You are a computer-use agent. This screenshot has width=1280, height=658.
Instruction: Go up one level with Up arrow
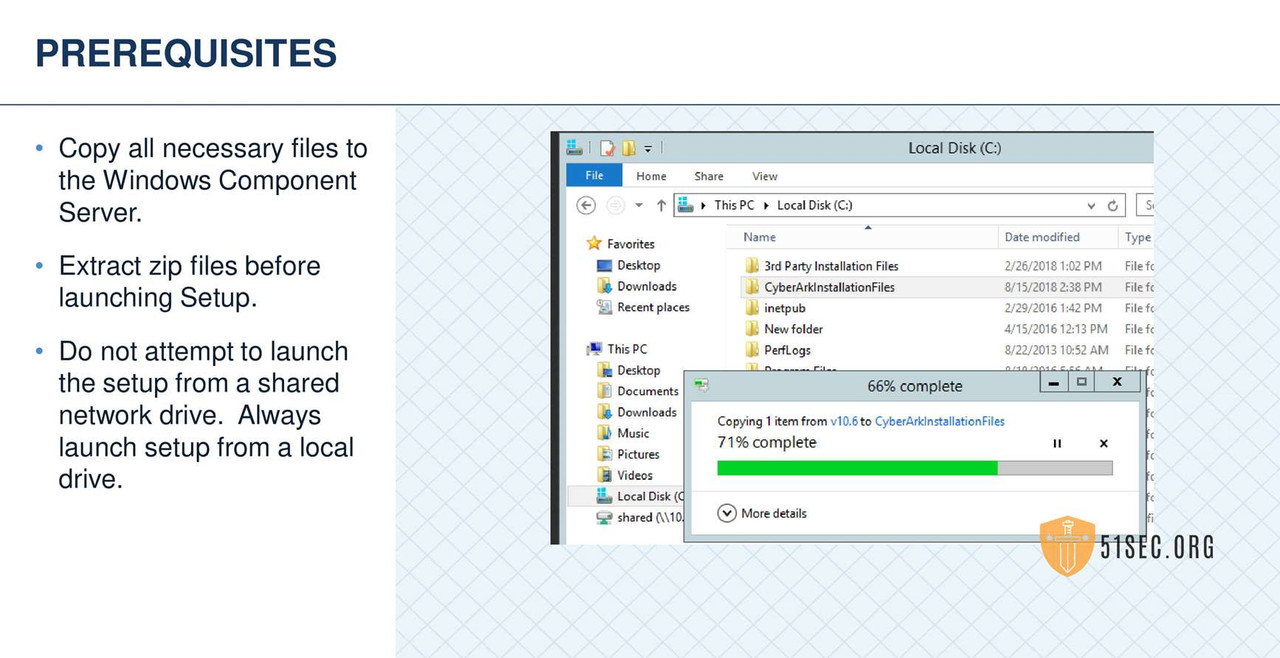point(661,205)
